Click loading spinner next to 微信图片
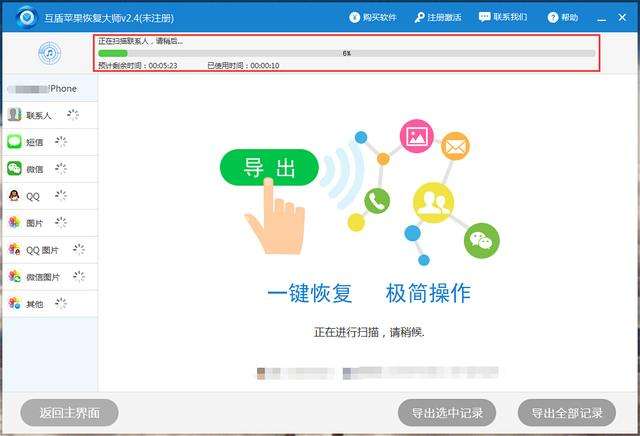This screenshot has height=436, width=640. [x=79, y=276]
